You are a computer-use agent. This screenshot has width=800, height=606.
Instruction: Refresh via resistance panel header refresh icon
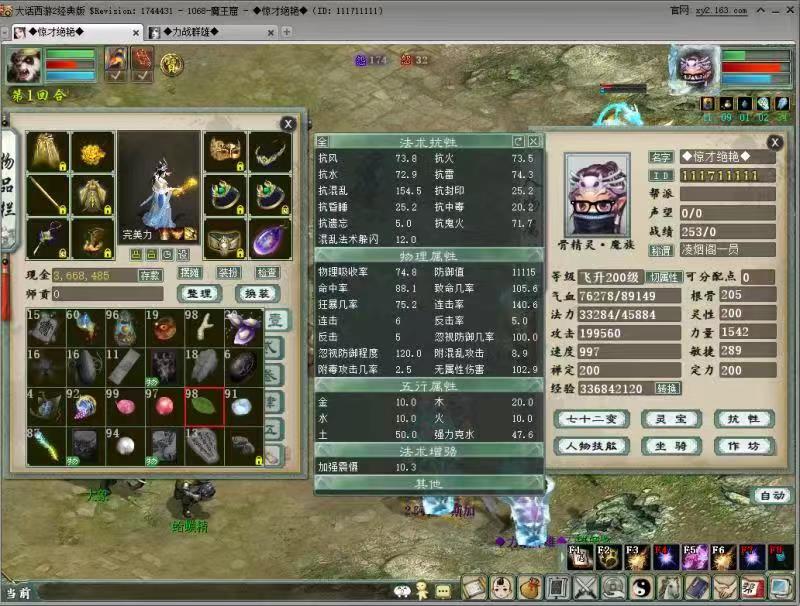[x=518, y=141]
